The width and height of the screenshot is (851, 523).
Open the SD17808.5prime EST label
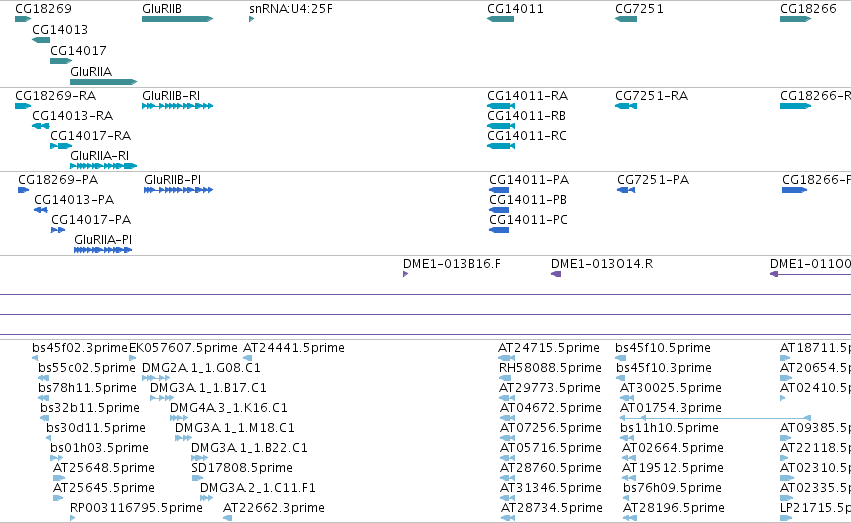[242, 468]
